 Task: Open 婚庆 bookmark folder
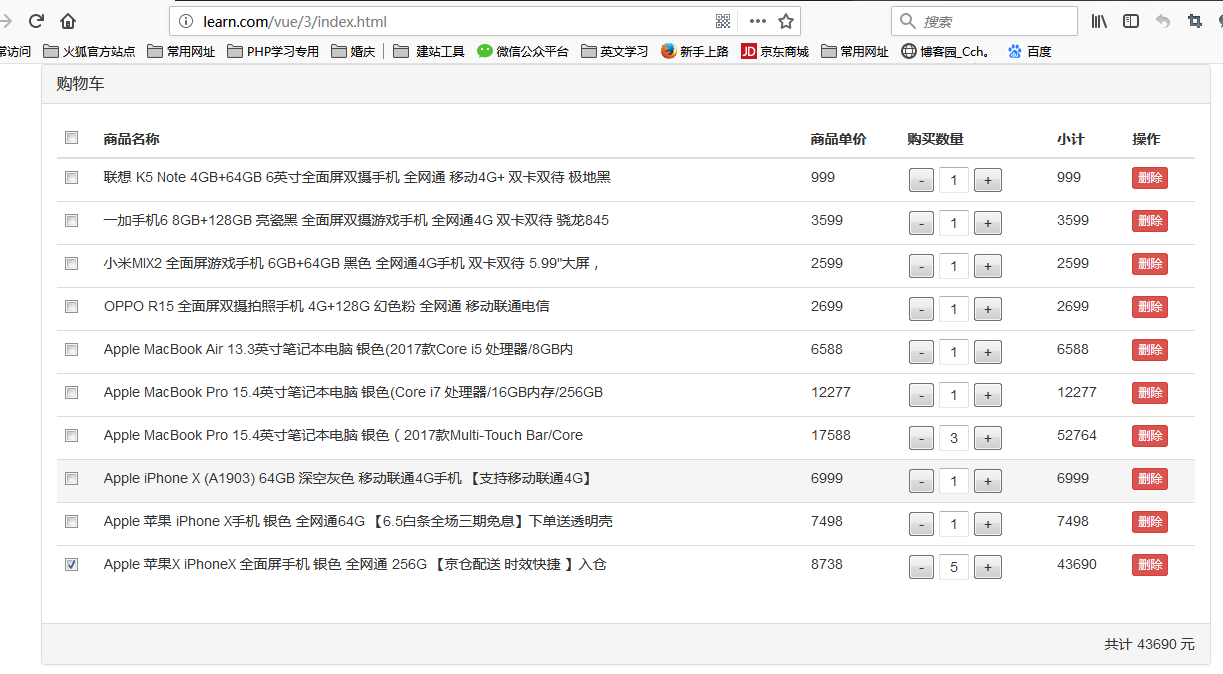pyautogui.click(x=353, y=51)
